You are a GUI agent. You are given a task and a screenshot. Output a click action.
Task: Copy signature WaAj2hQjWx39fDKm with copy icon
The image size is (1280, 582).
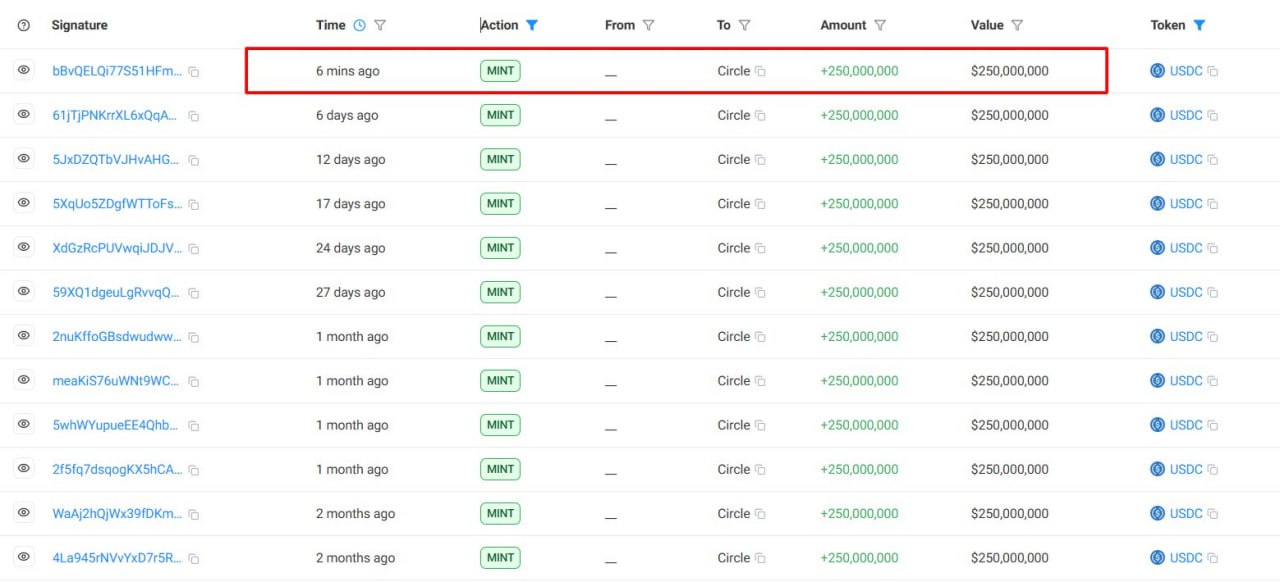tap(194, 515)
